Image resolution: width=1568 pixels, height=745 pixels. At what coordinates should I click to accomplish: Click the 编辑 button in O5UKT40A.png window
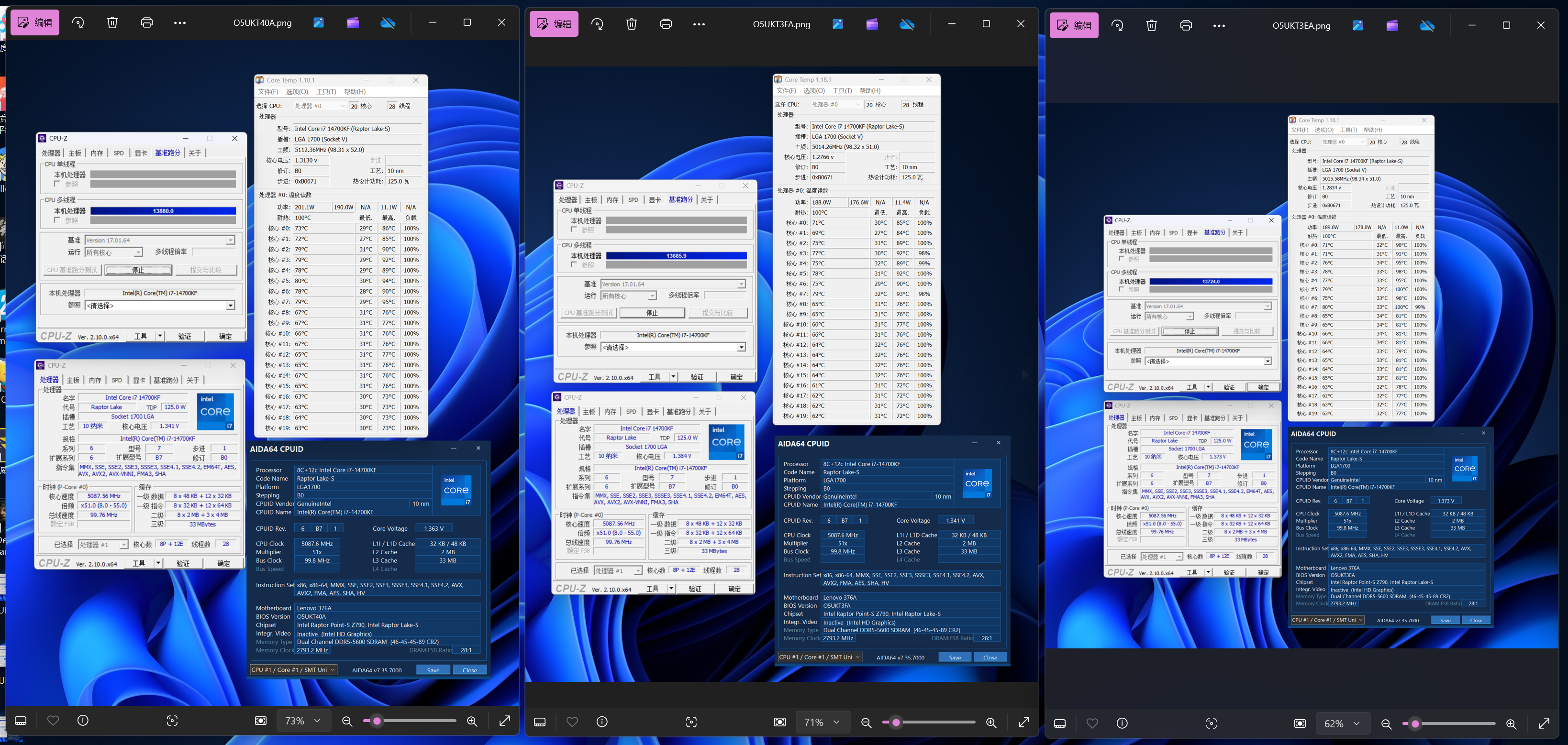[35, 23]
